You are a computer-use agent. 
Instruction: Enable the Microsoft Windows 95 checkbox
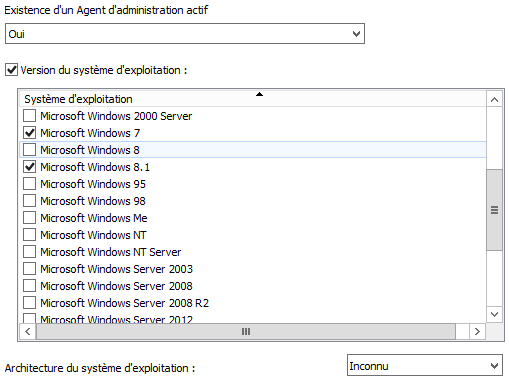point(29,184)
